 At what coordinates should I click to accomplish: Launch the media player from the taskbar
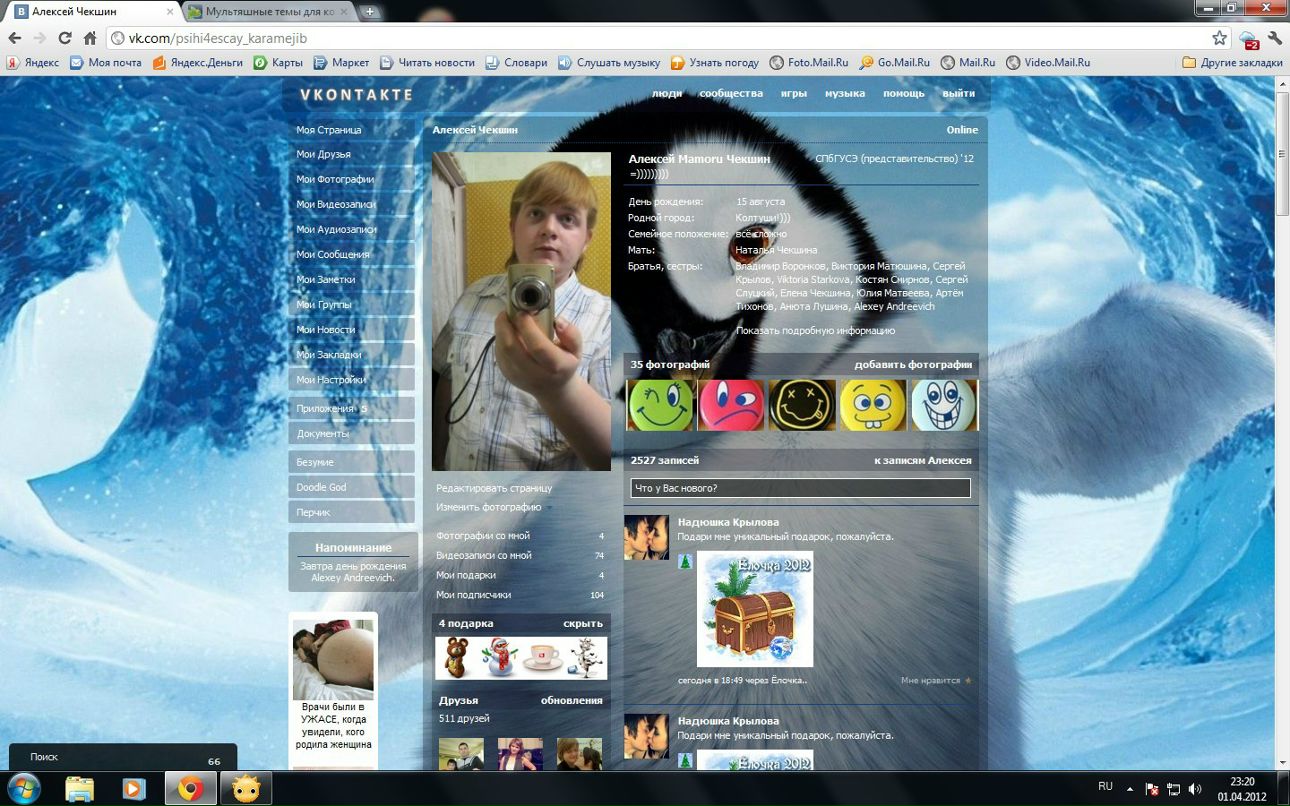point(134,788)
